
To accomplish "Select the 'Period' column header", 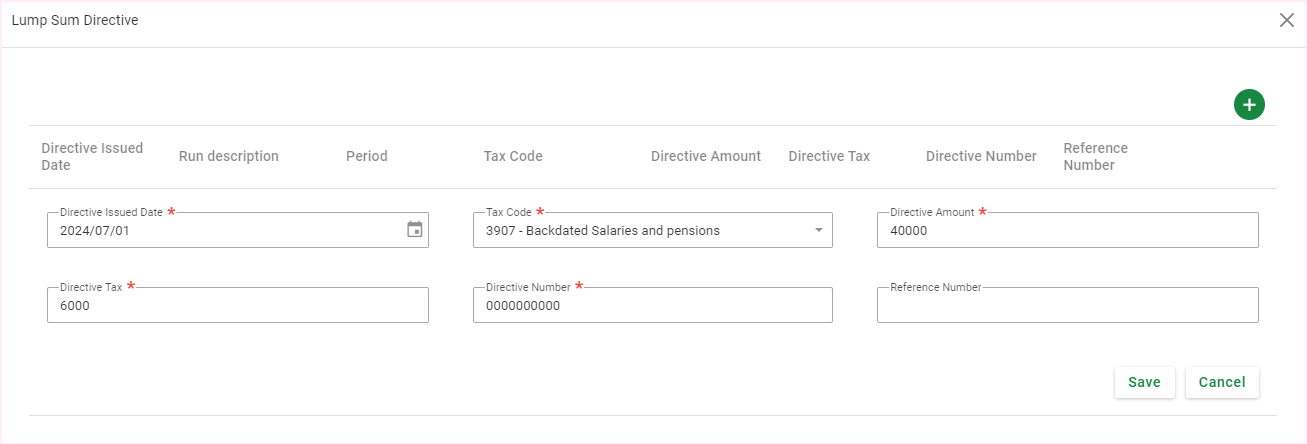I will tap(366, 156).
